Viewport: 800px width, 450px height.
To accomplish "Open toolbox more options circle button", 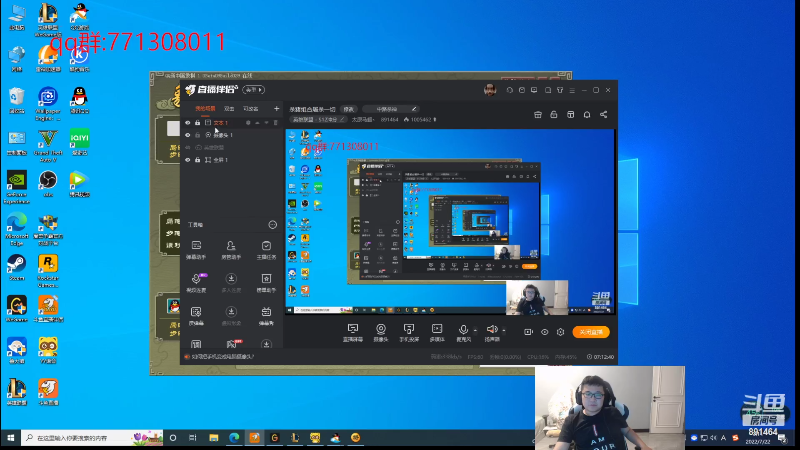I will coord(272,224).
